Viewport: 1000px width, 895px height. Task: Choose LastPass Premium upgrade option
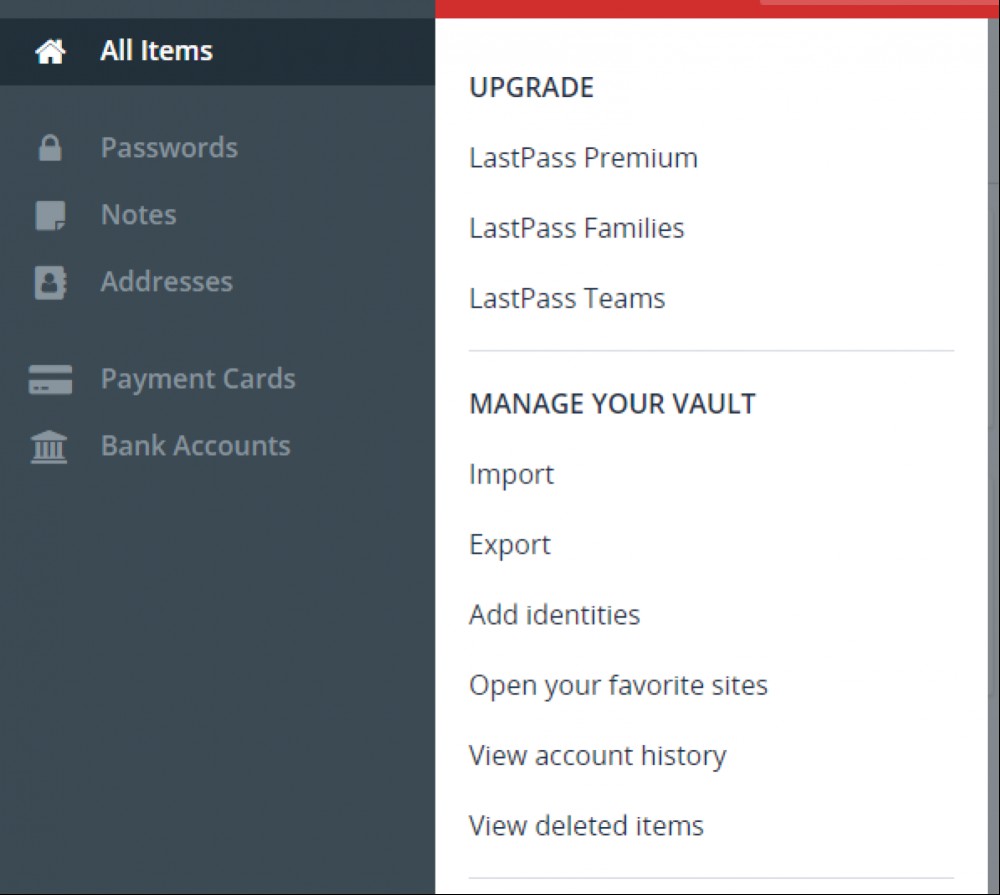tap(583, 158)
